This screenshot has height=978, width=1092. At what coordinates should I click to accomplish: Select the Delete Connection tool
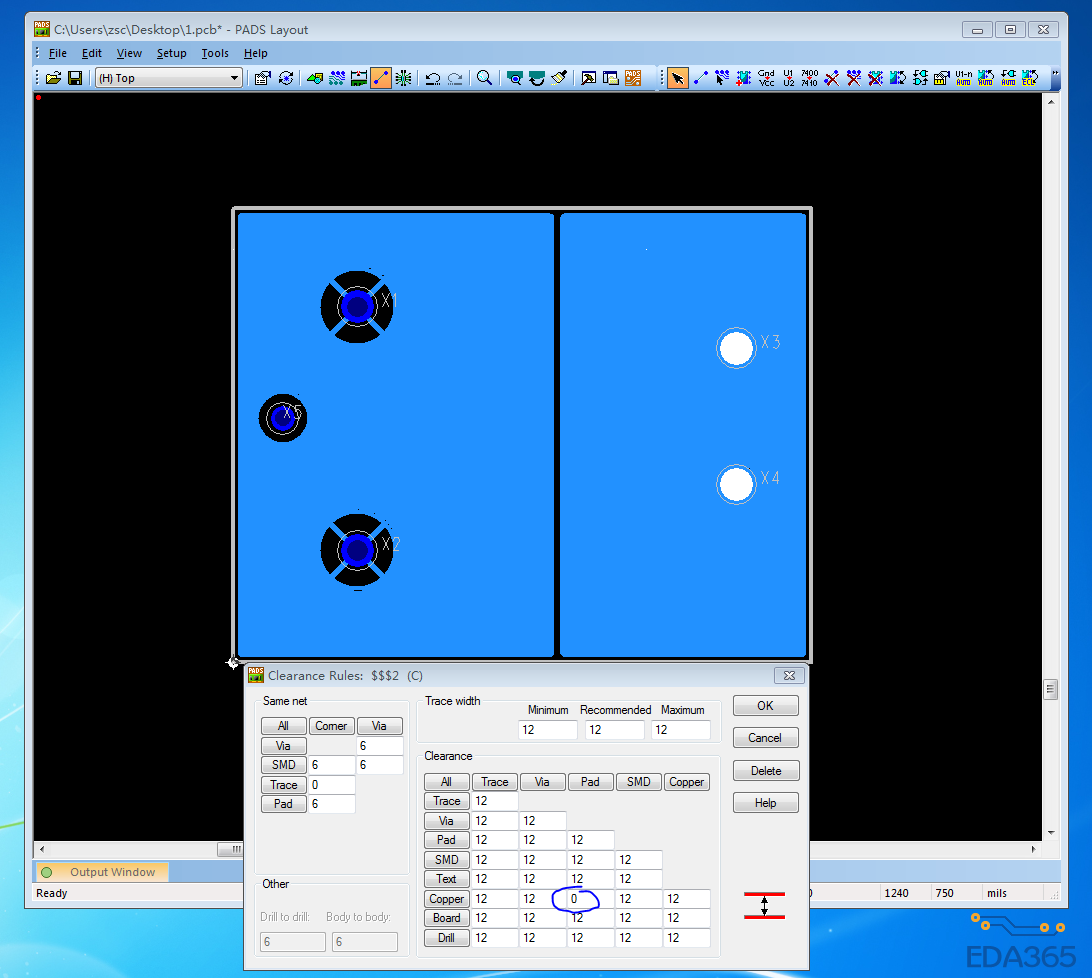click(x=832, y=78)
